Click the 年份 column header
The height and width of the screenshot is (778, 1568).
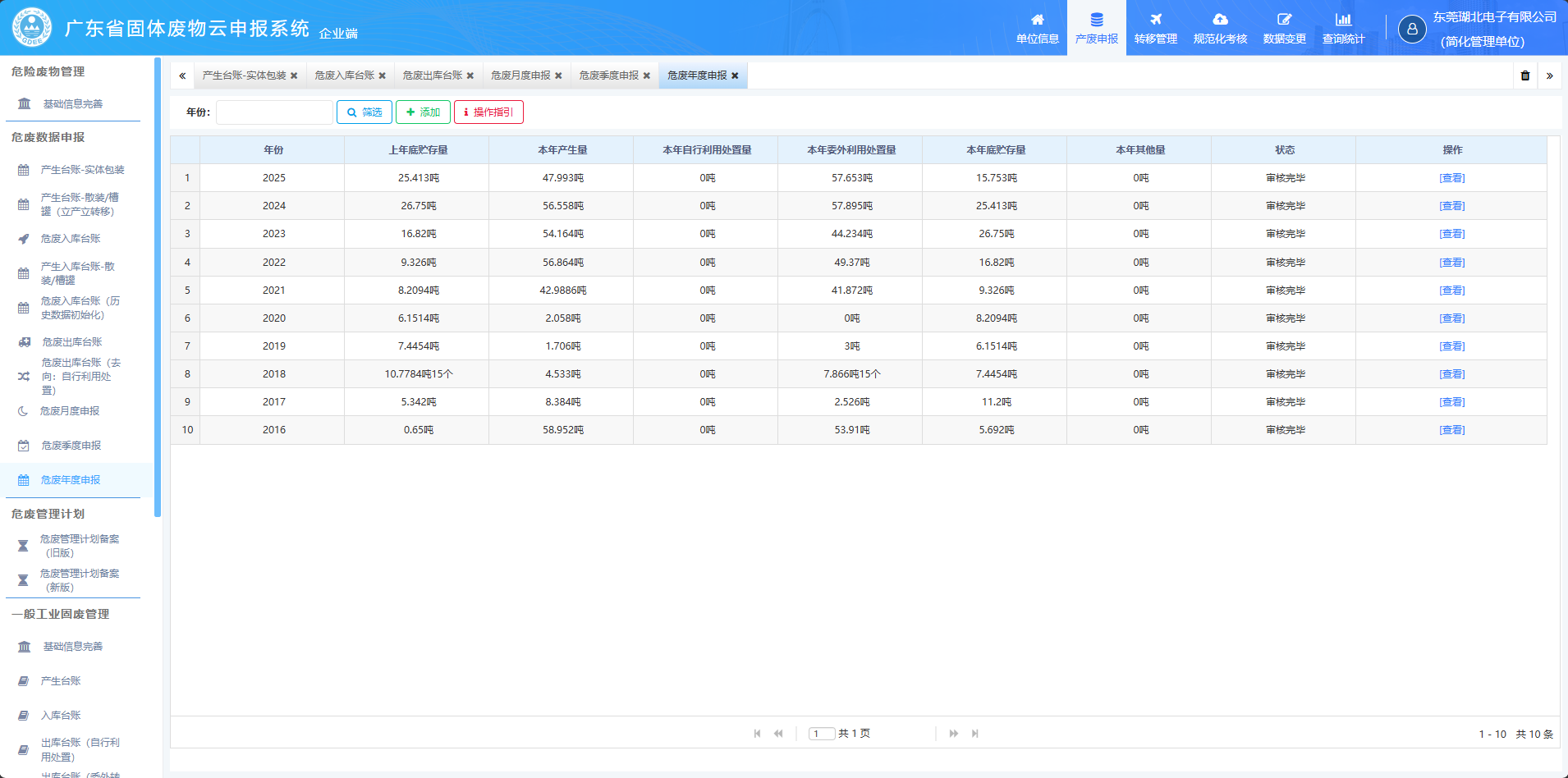[x=273, y=150]
